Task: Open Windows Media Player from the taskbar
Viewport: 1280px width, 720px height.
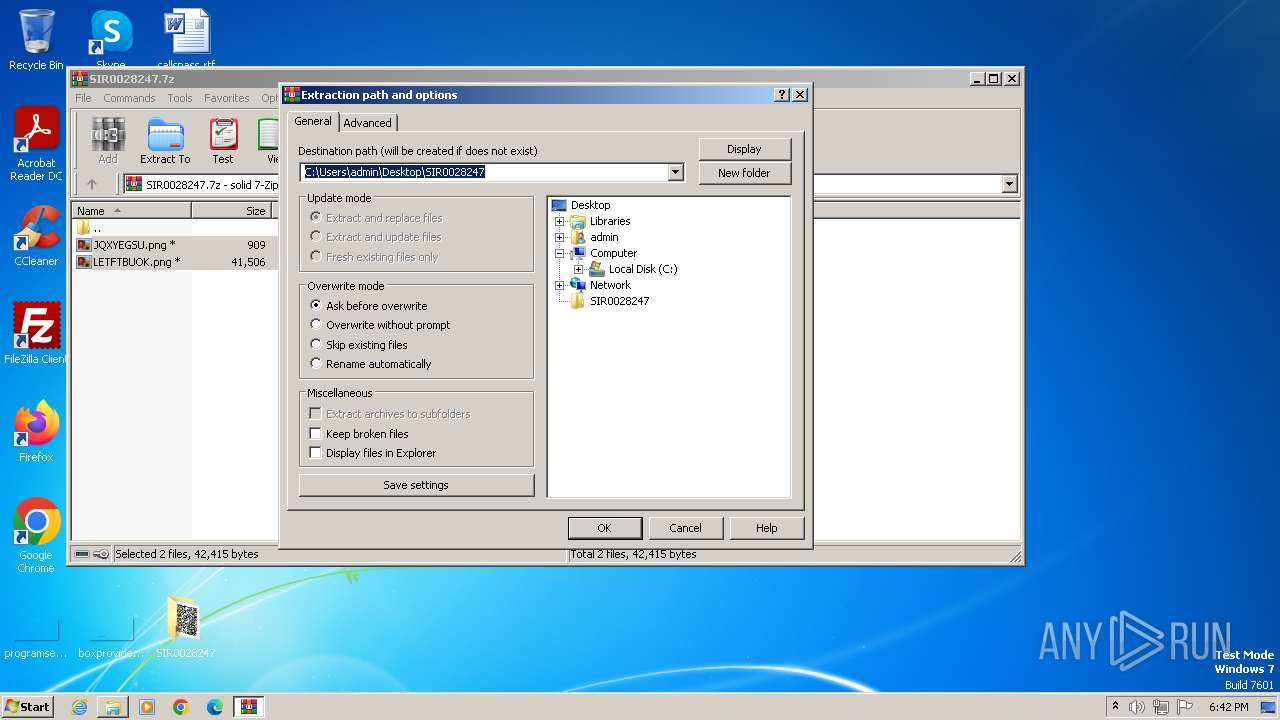Action: [x=147, y=707]
